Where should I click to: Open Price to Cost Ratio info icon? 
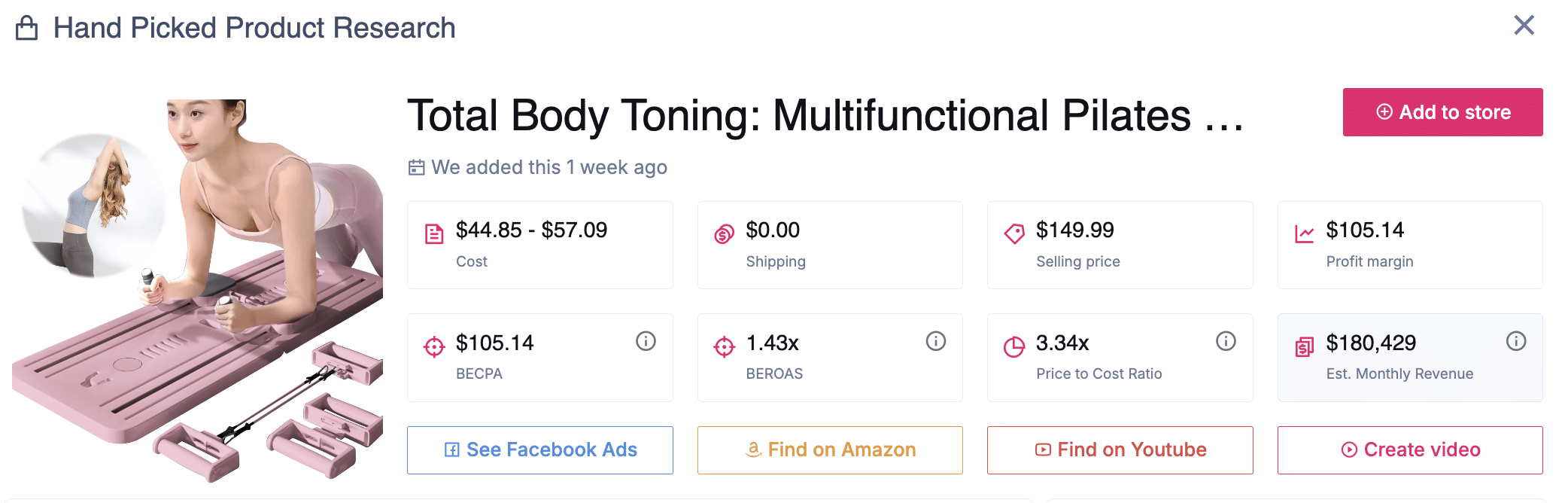(1226, 341)
